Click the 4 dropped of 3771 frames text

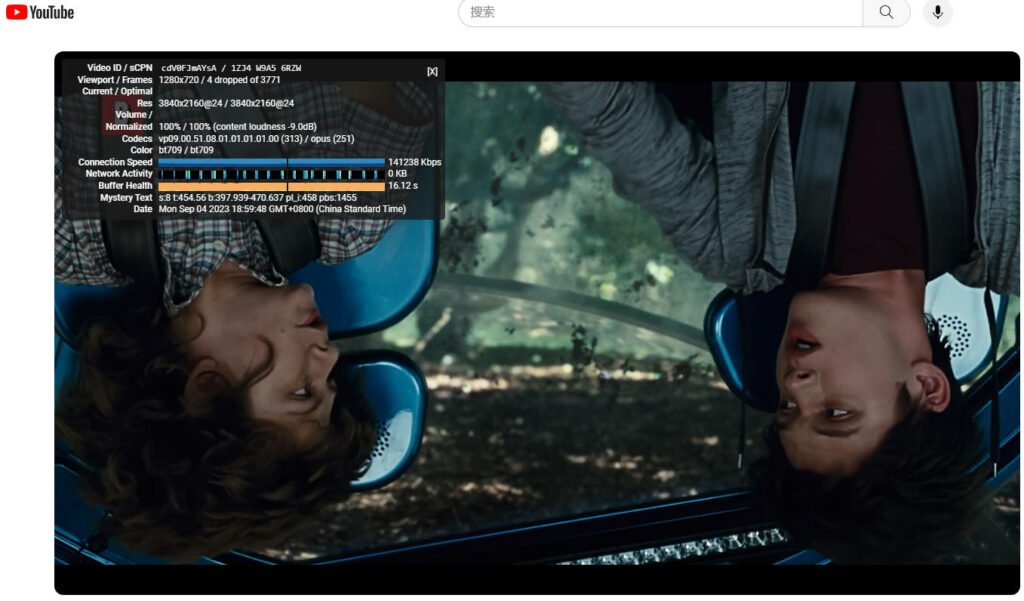[244, 80]
